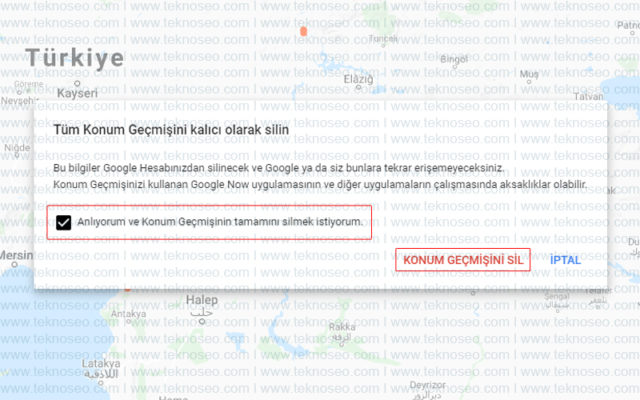Click the KONUM GEÇMİŞİNİ SİL button
This screenshot has width=640, height=400.
463,260
